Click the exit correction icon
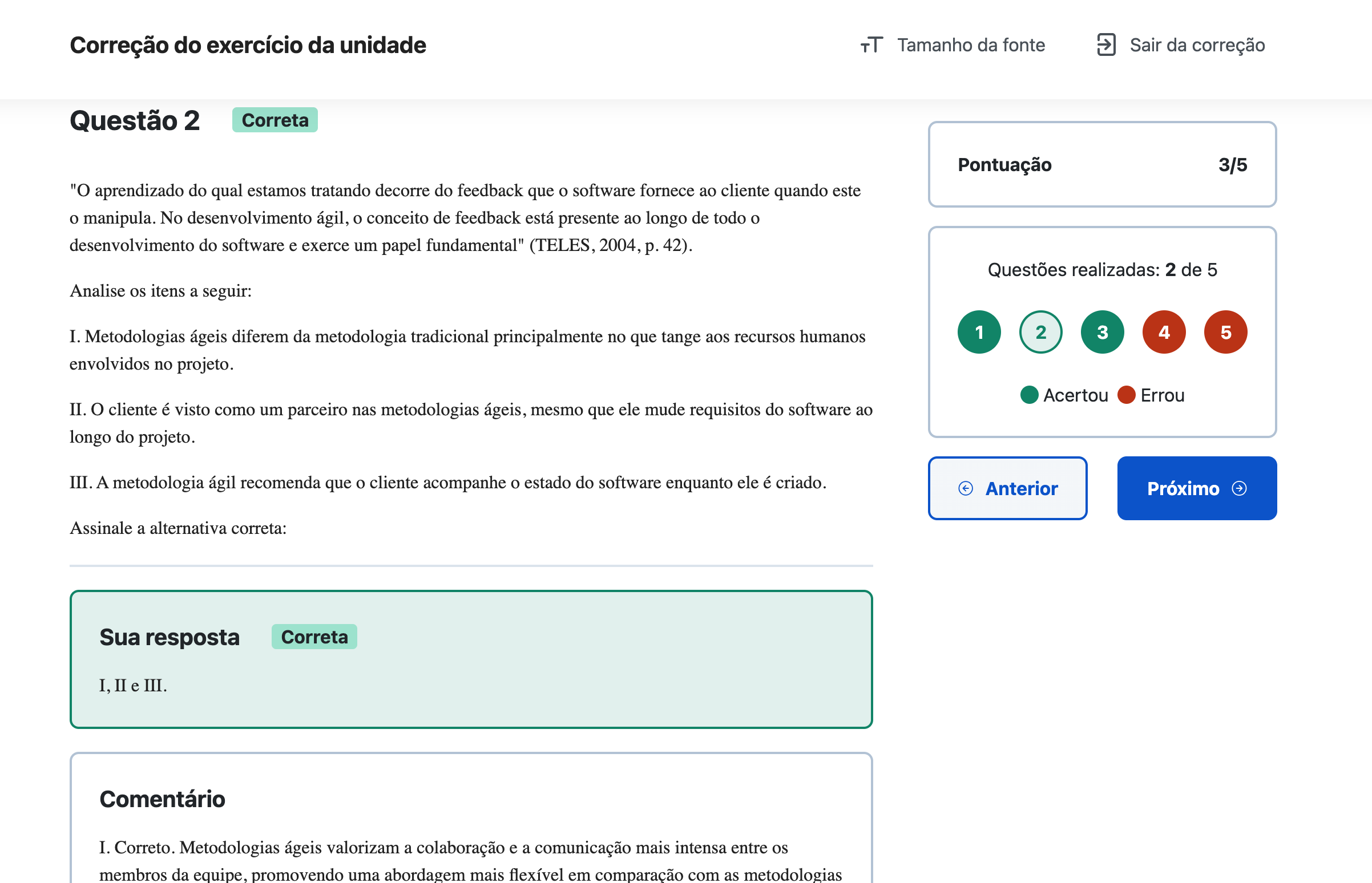Image resolution: width=1372 pixels, height=883 pixels. [1106, 44]
